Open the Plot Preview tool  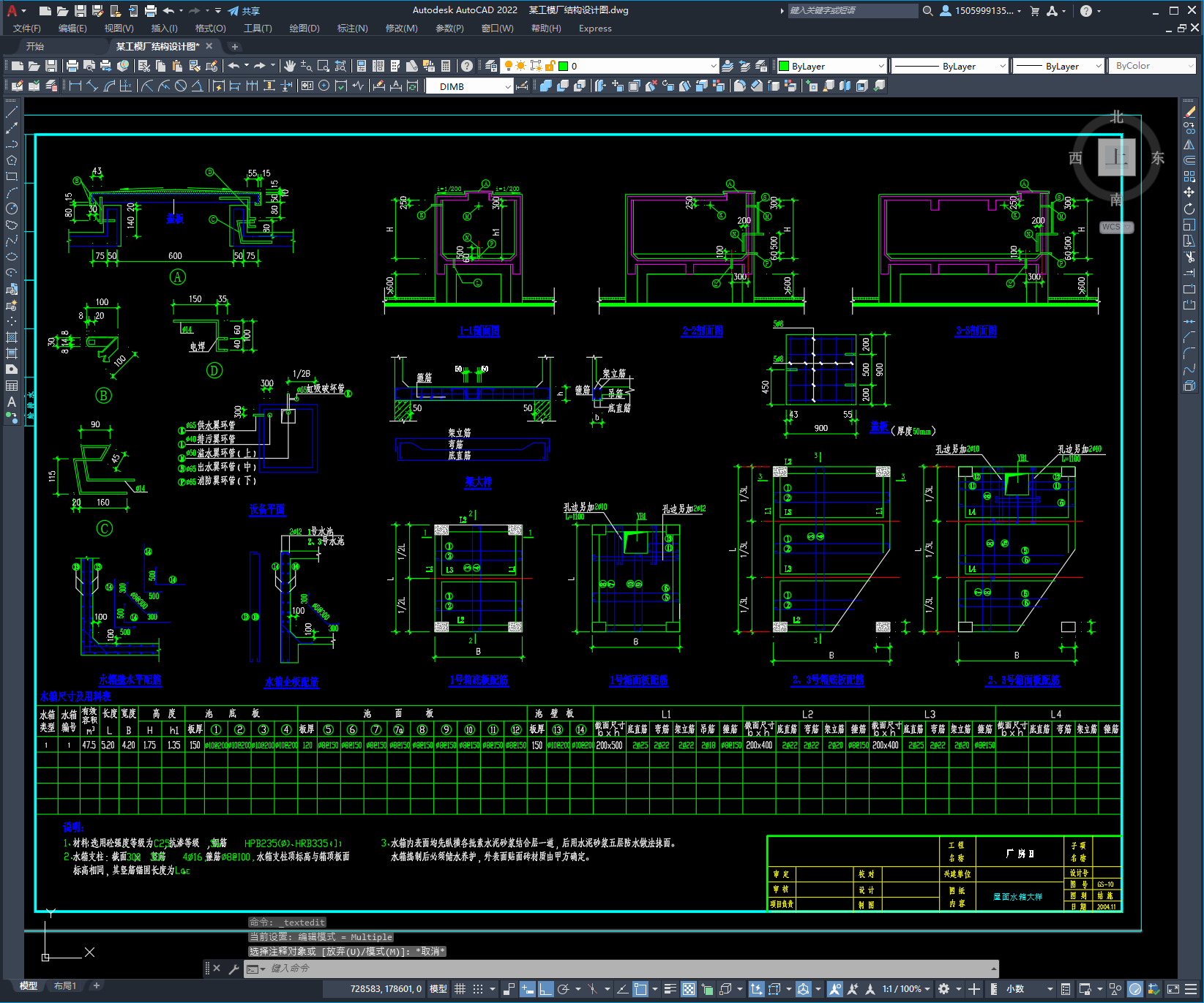[x=89, y=66]
